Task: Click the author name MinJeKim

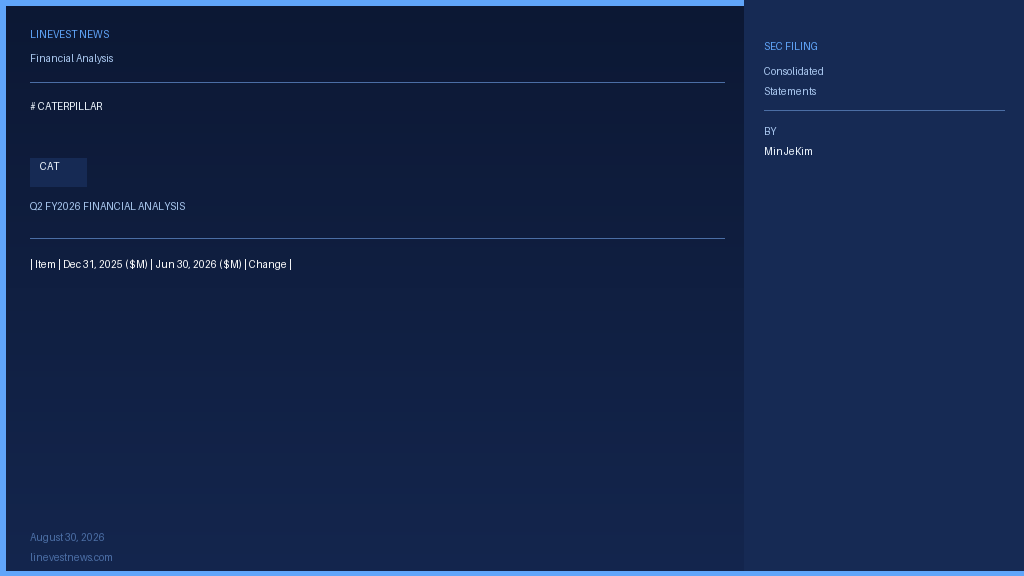Action: pyautogui.click(x=788, y=152)
